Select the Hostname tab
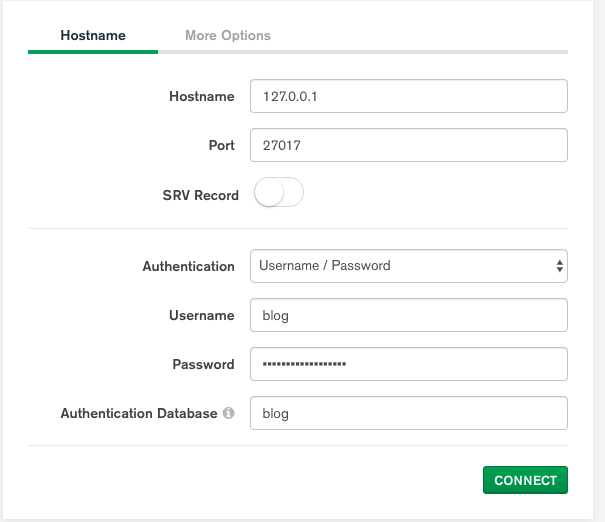 point(93,35)
